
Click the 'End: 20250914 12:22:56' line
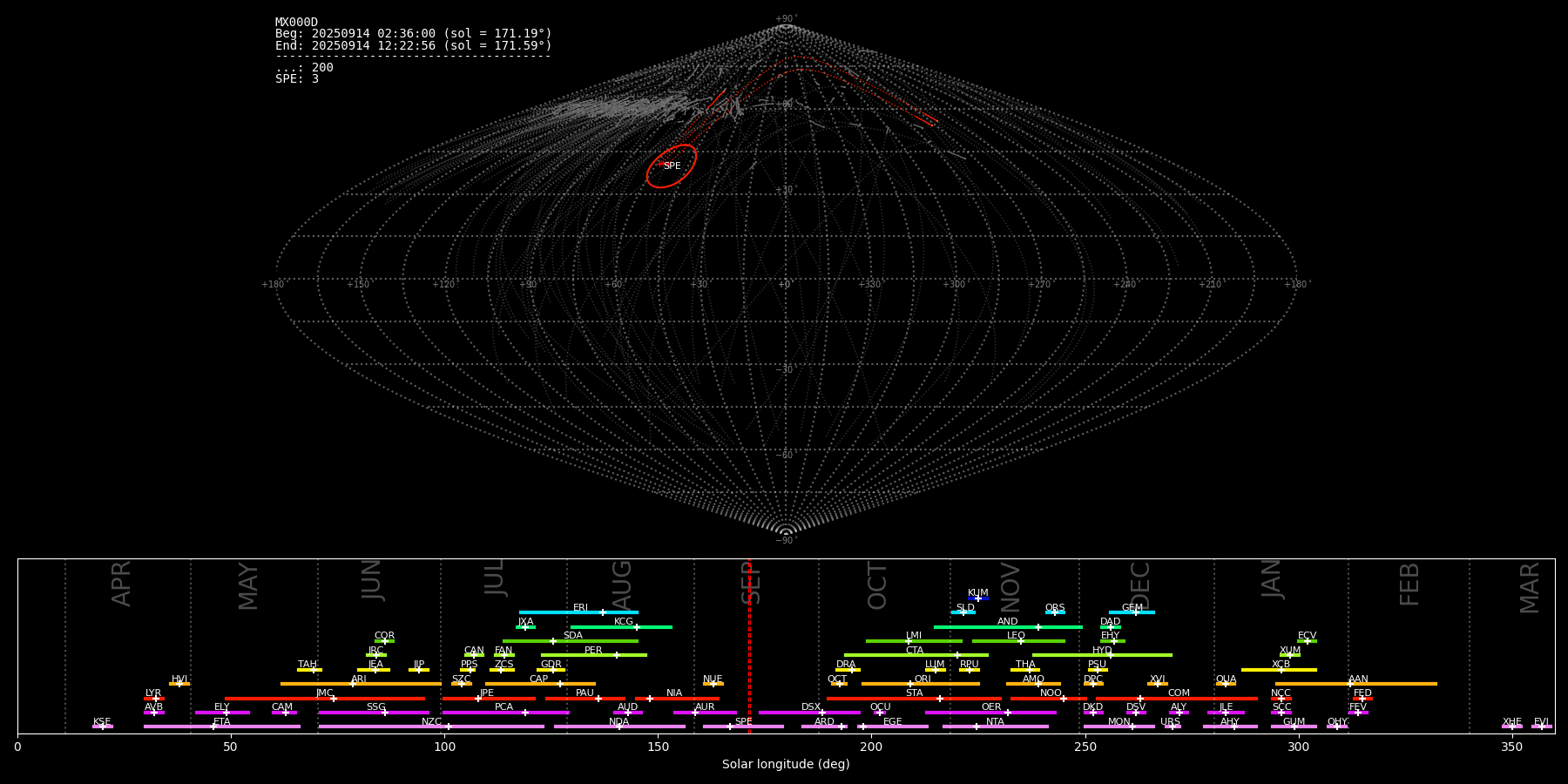413,45
